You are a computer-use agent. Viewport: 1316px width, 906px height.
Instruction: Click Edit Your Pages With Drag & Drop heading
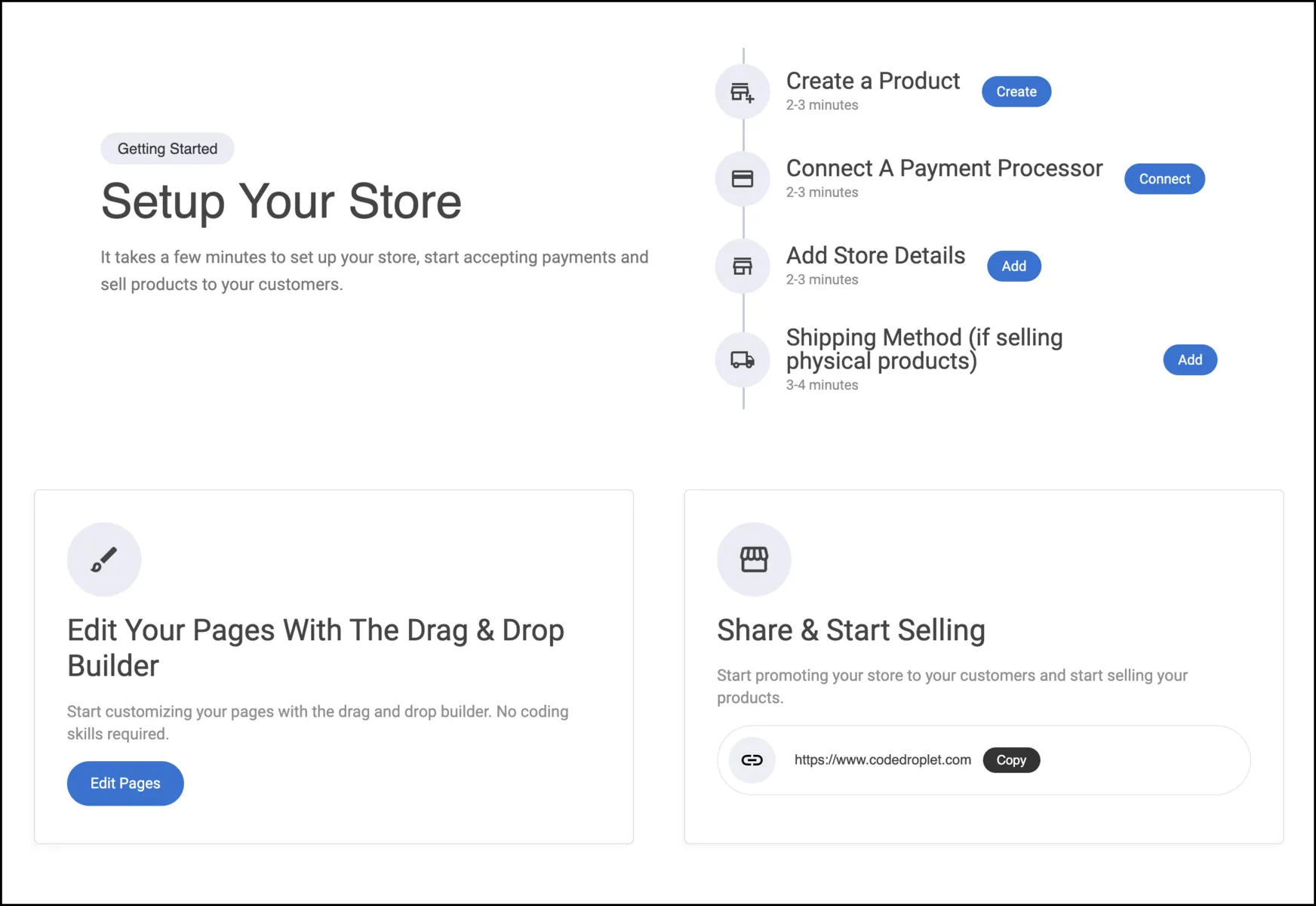coord(315,648)
